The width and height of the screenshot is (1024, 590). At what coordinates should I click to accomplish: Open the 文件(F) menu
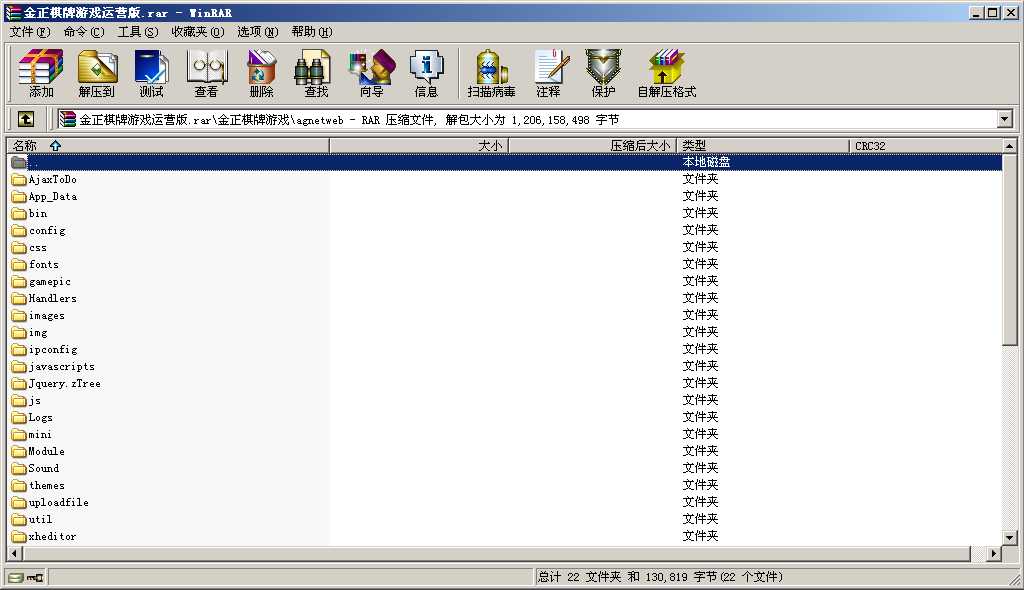30,31
